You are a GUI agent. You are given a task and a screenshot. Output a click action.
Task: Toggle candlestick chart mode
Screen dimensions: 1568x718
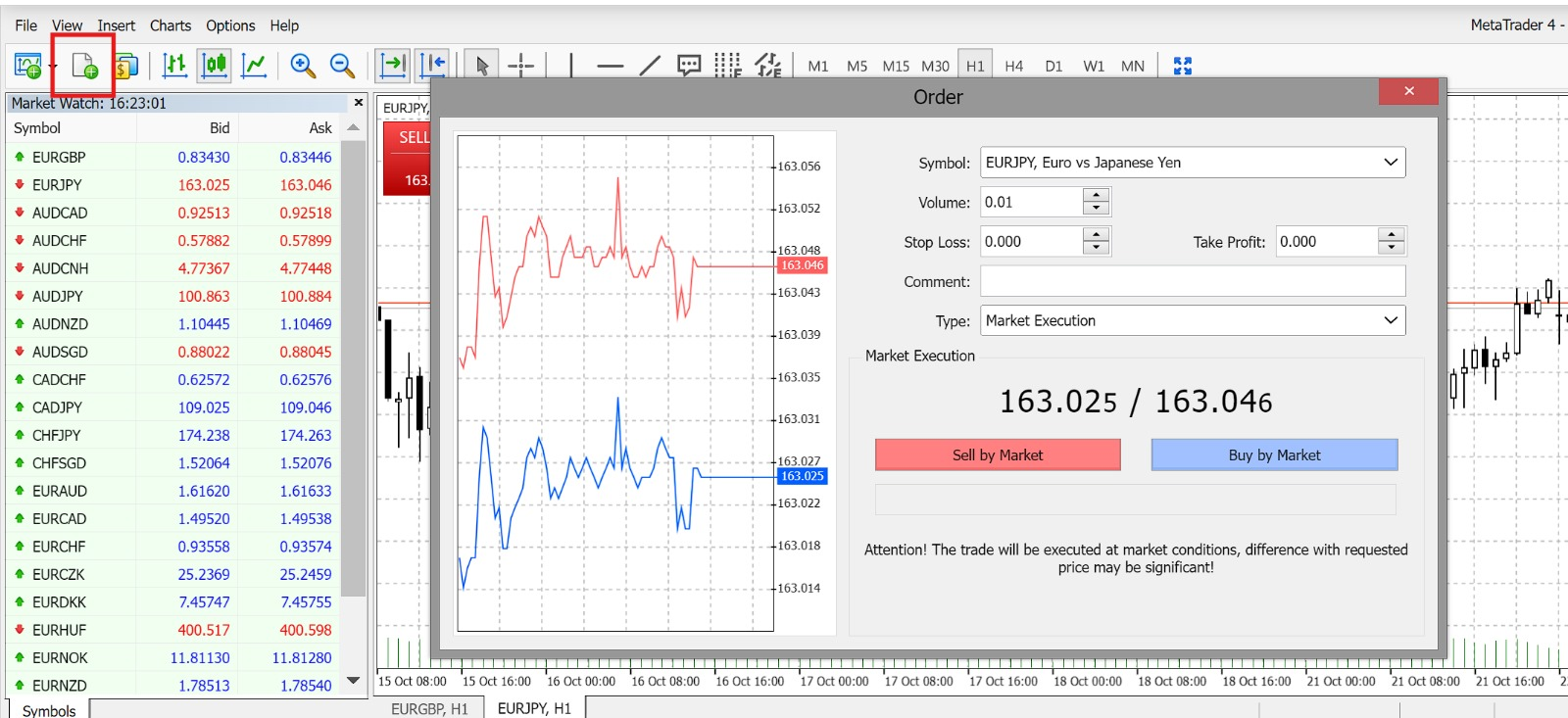[215, 66]
